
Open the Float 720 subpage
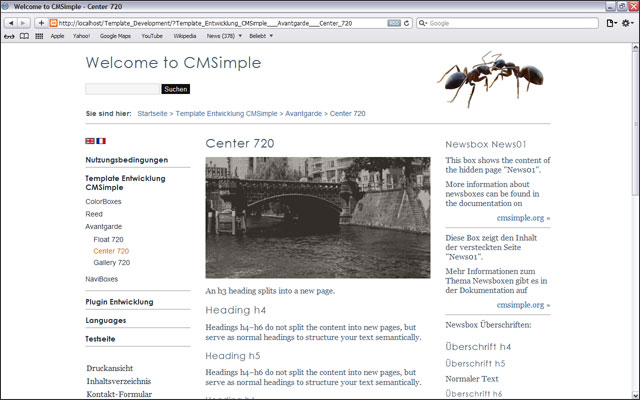[108, 240]
